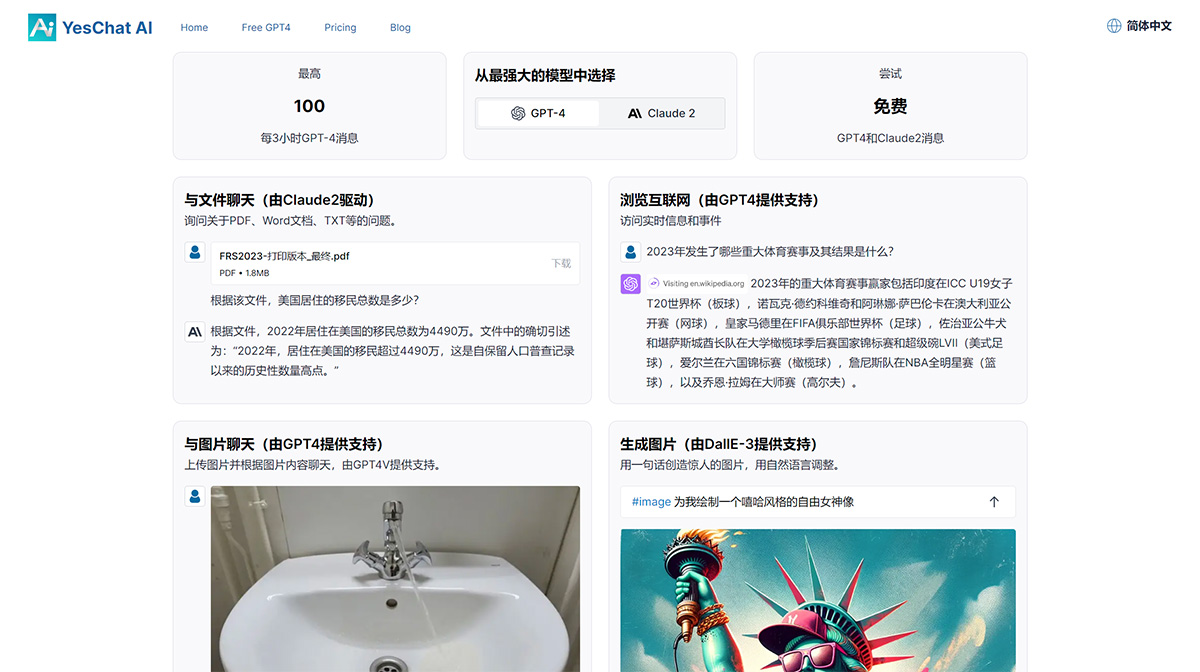Go to the Pricing page
Image resolution: width=1200 pixels, height=672 pixels.
point(340,27)
